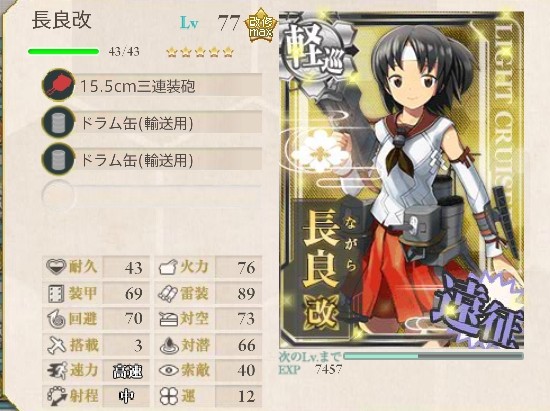Screen dimensions: 550x411
Task: Click the armor plate icon beside 装甲
Action: tap(56, 293)
